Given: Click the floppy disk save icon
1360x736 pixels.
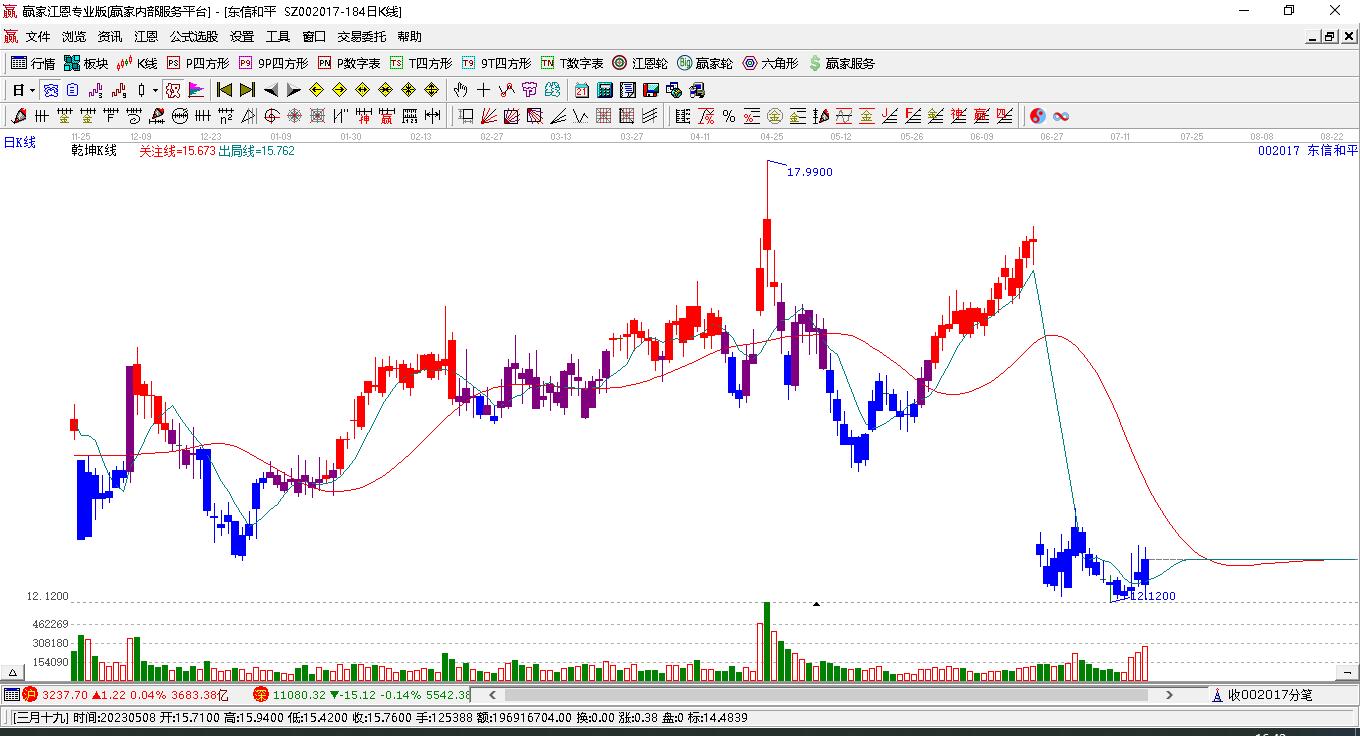Looking at the screenshot, I should [651, 90].
